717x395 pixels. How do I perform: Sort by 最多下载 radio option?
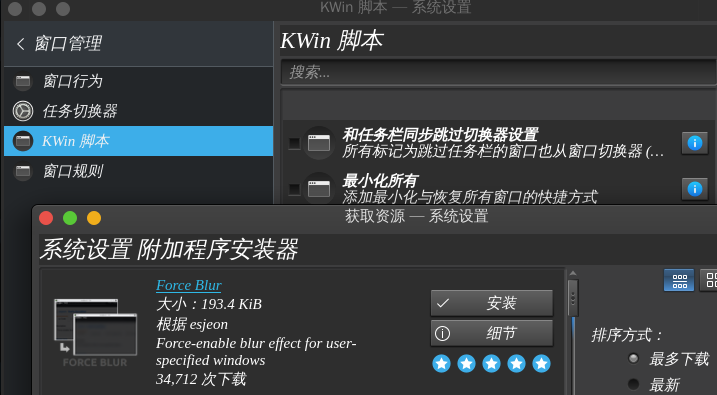click(x=633, y=358)
